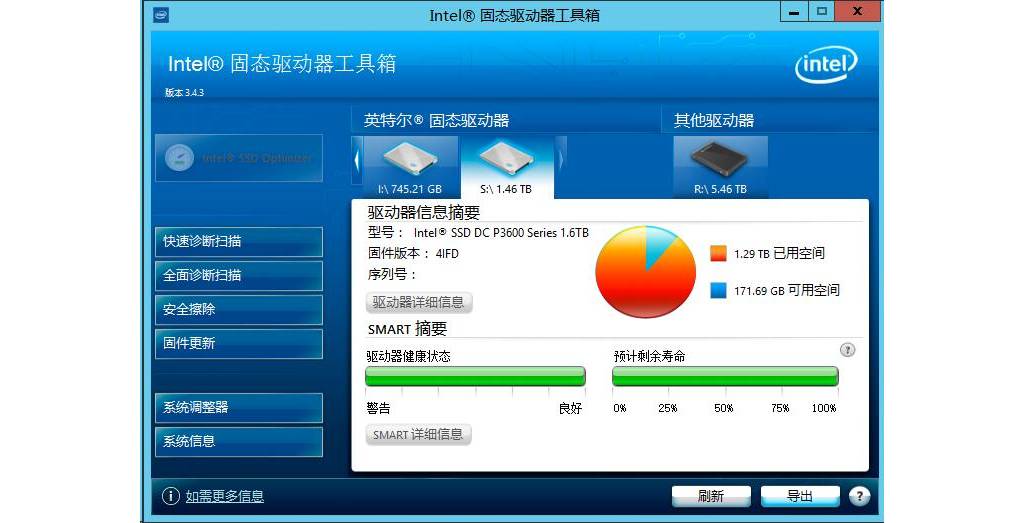Click the disk usage pie chart
Image resolution: width=1024 pixels, height=523 pixels.
[x=645, y=272]
